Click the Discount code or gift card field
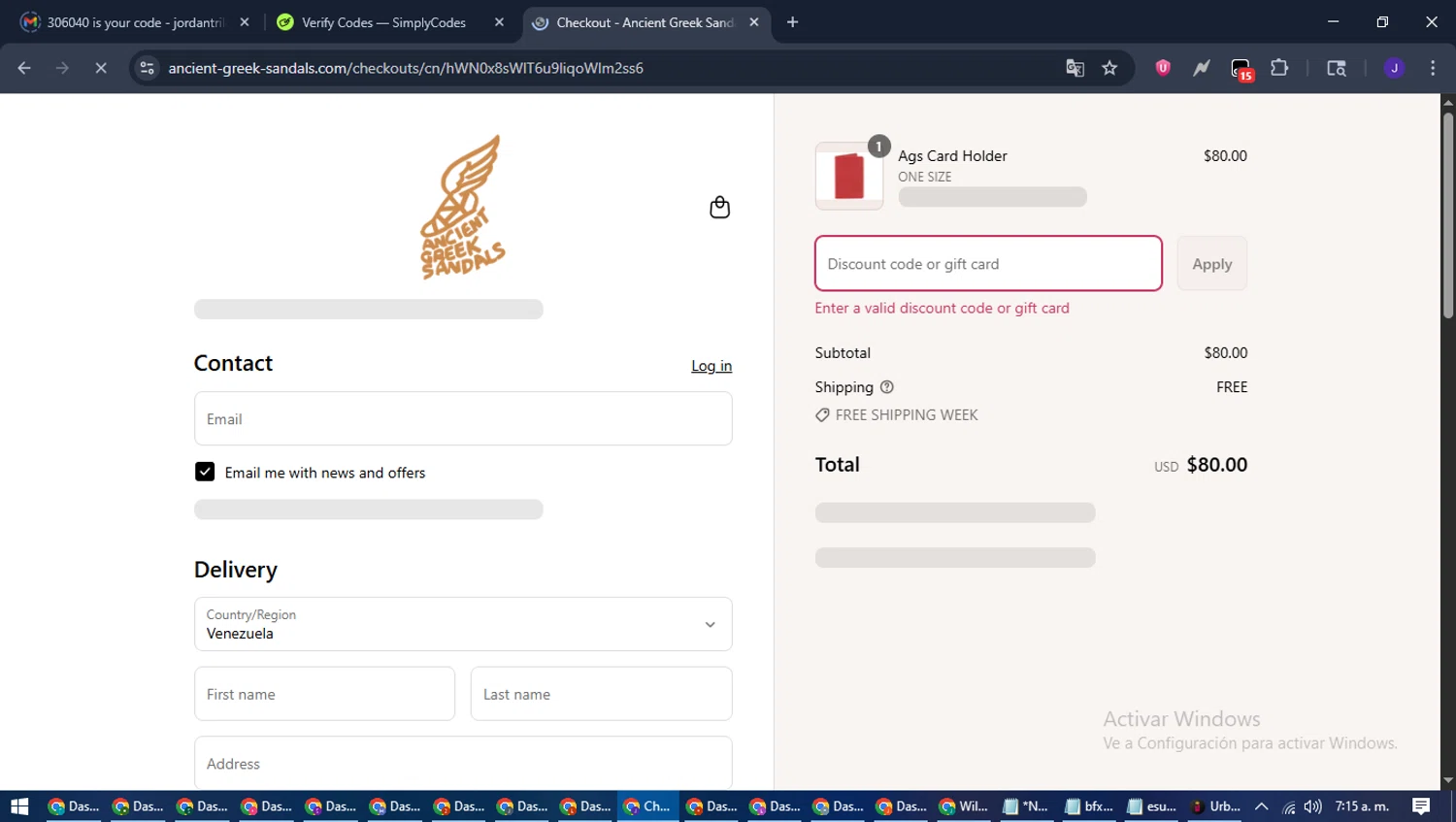This screenshot has width=1456, height=822. pyautogui.click(x=988, y=263)
